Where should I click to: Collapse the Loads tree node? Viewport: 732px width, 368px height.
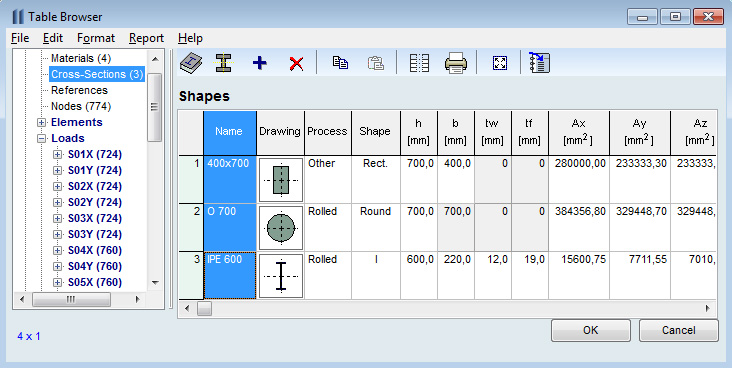(42, 138)
